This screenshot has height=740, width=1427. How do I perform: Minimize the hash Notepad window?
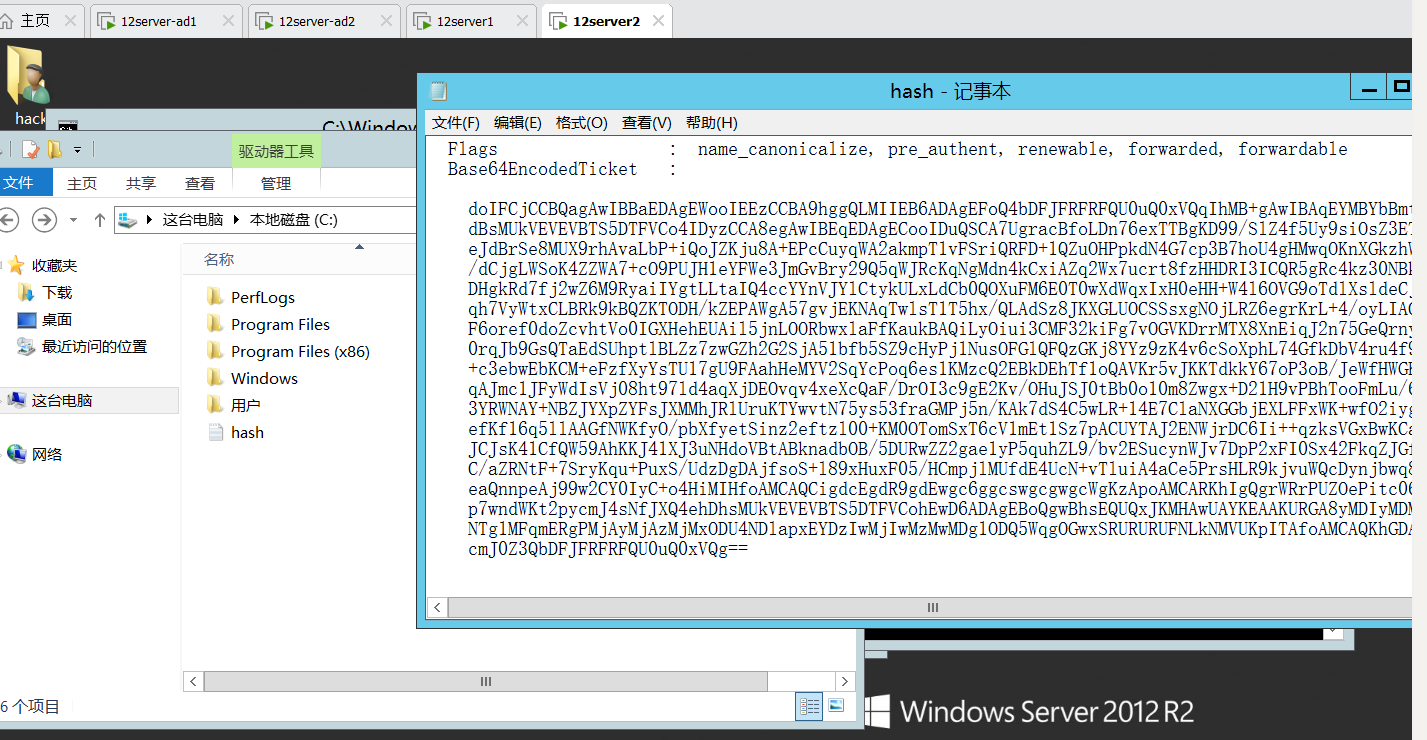[x=1369, y=87]
